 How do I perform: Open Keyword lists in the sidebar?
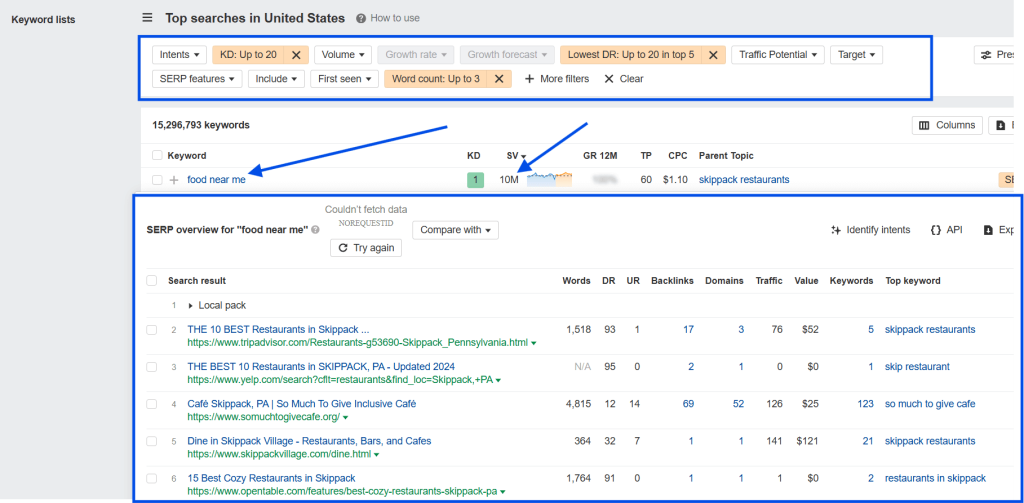coord(43,20)
